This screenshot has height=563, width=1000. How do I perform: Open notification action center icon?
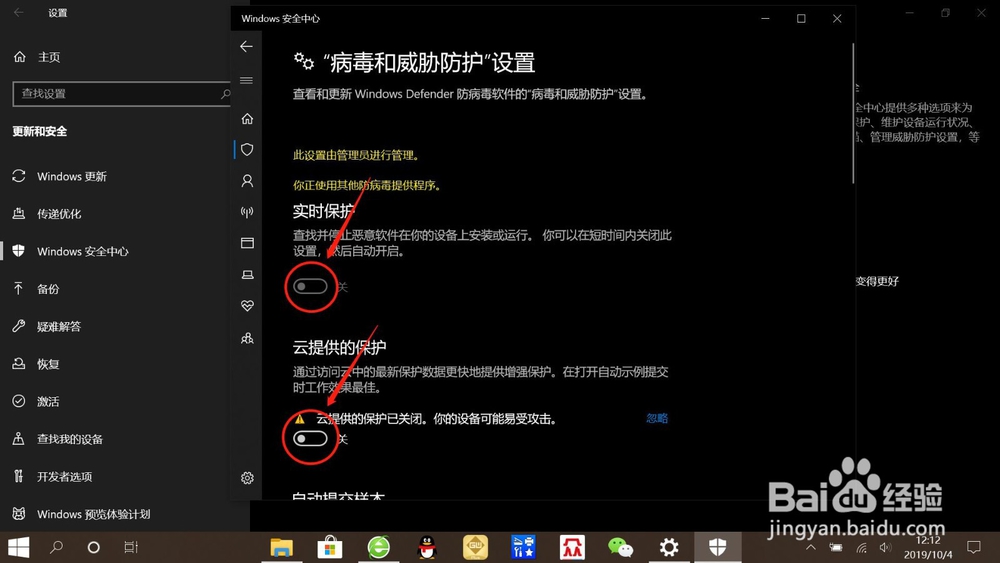pyautogui.click(x=973, y=547)
